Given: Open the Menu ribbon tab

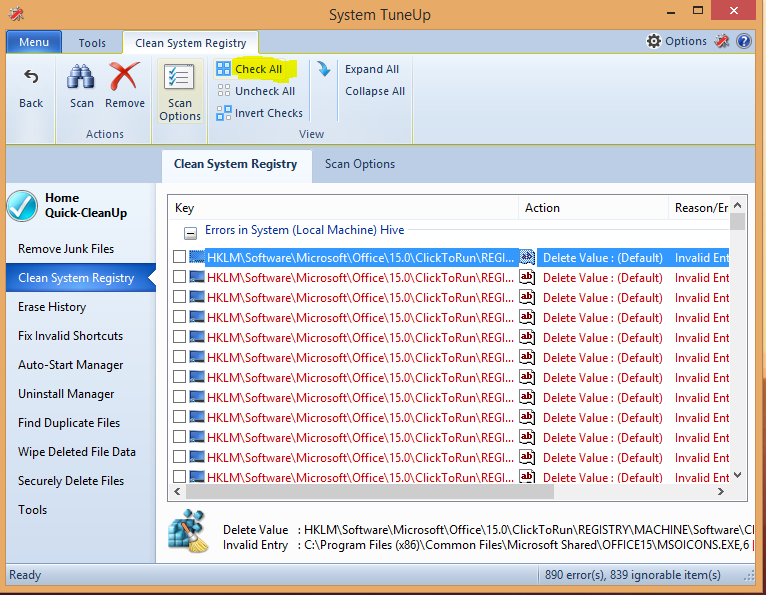Looking at the screenshot, I should 34,42.
